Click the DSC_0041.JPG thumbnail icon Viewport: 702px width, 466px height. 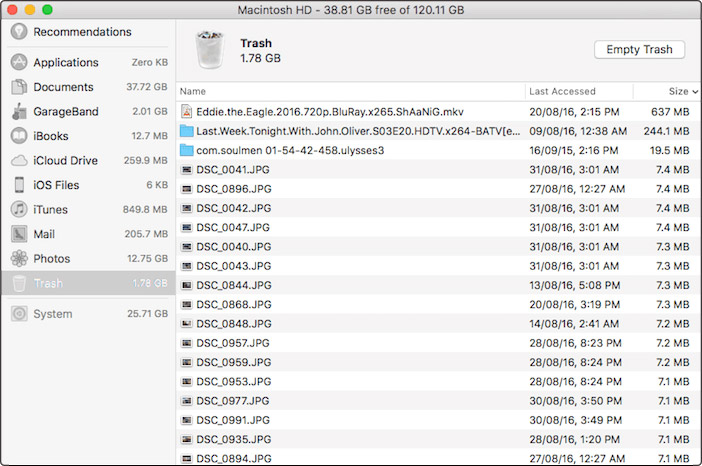pyautogui.click(x=187, y=170)
